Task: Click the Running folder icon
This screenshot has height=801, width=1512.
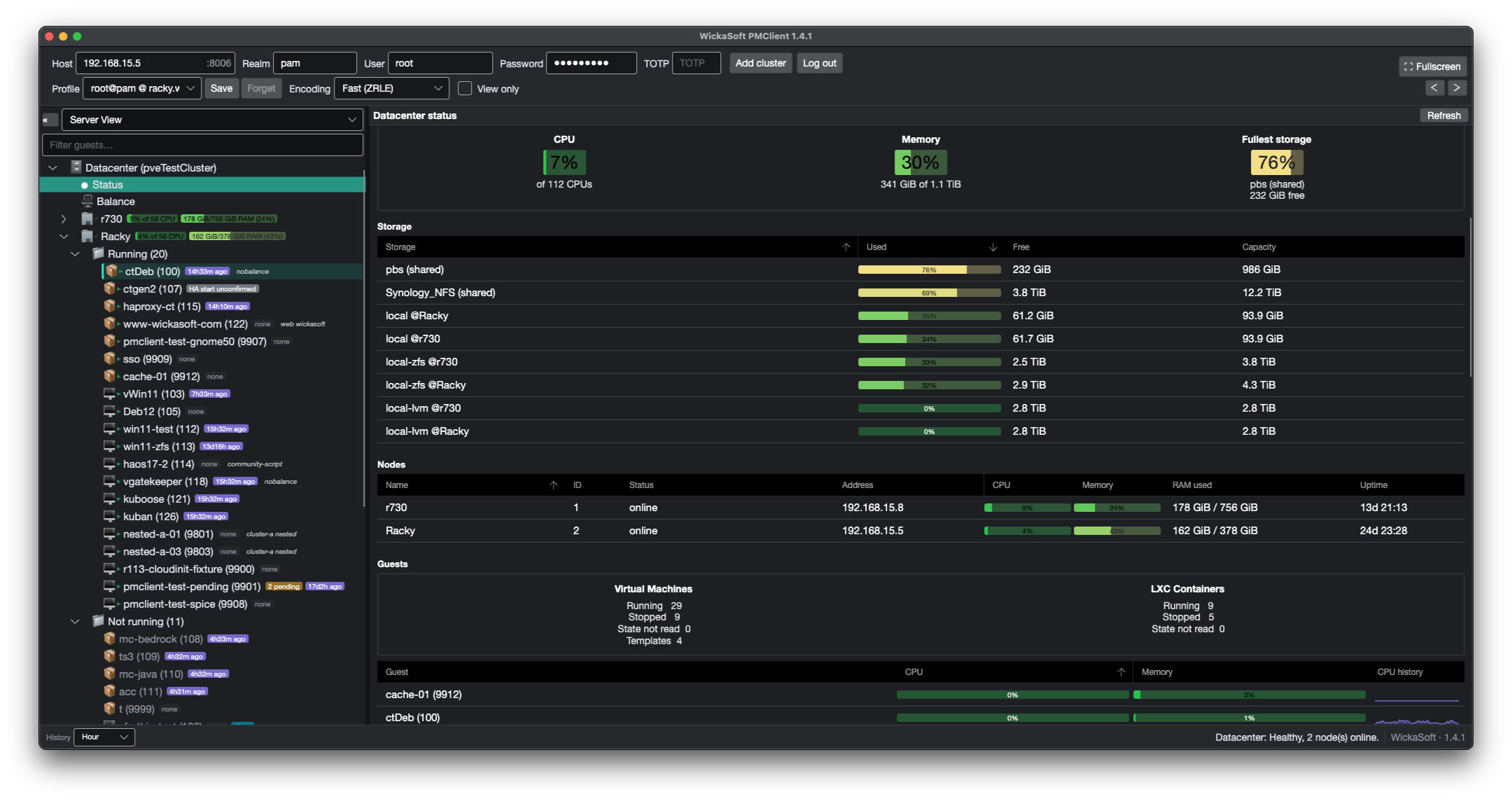Action: click(x=99, y=253)
